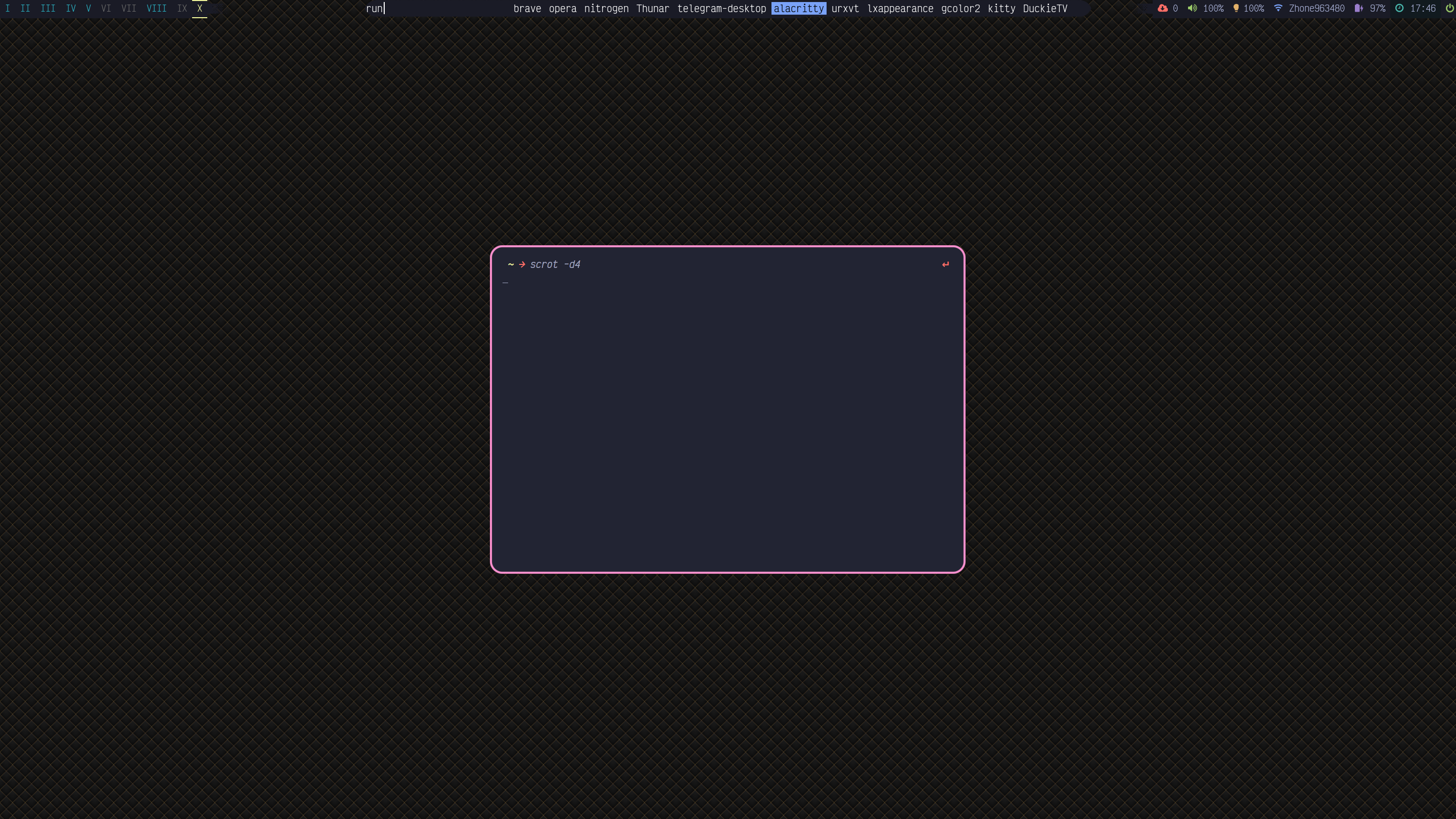Select brave in the run launcher
1456x819 pixels.
click(x=527, y=9)
